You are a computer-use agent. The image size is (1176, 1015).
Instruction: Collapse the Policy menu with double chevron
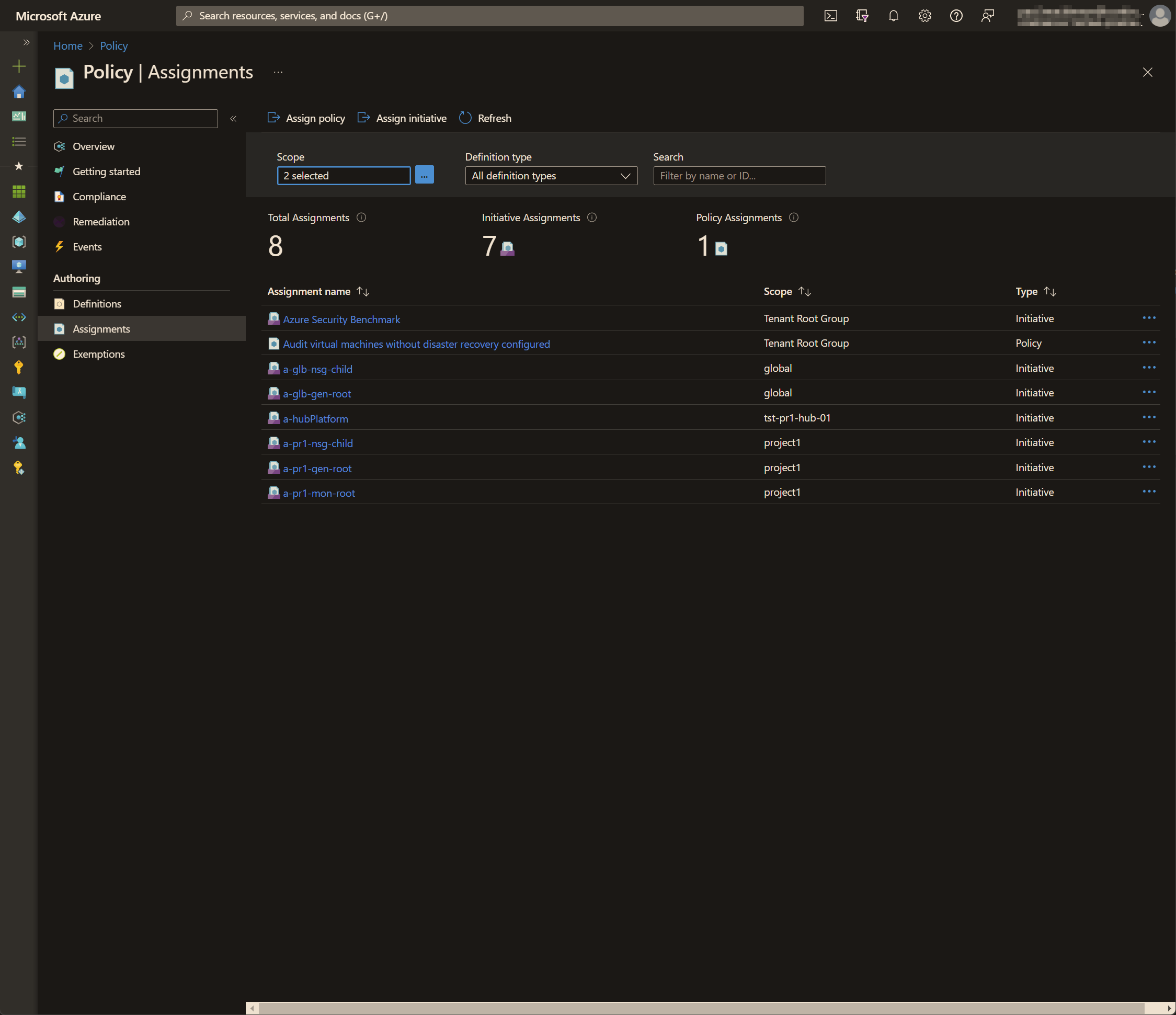tap(233, 119)
